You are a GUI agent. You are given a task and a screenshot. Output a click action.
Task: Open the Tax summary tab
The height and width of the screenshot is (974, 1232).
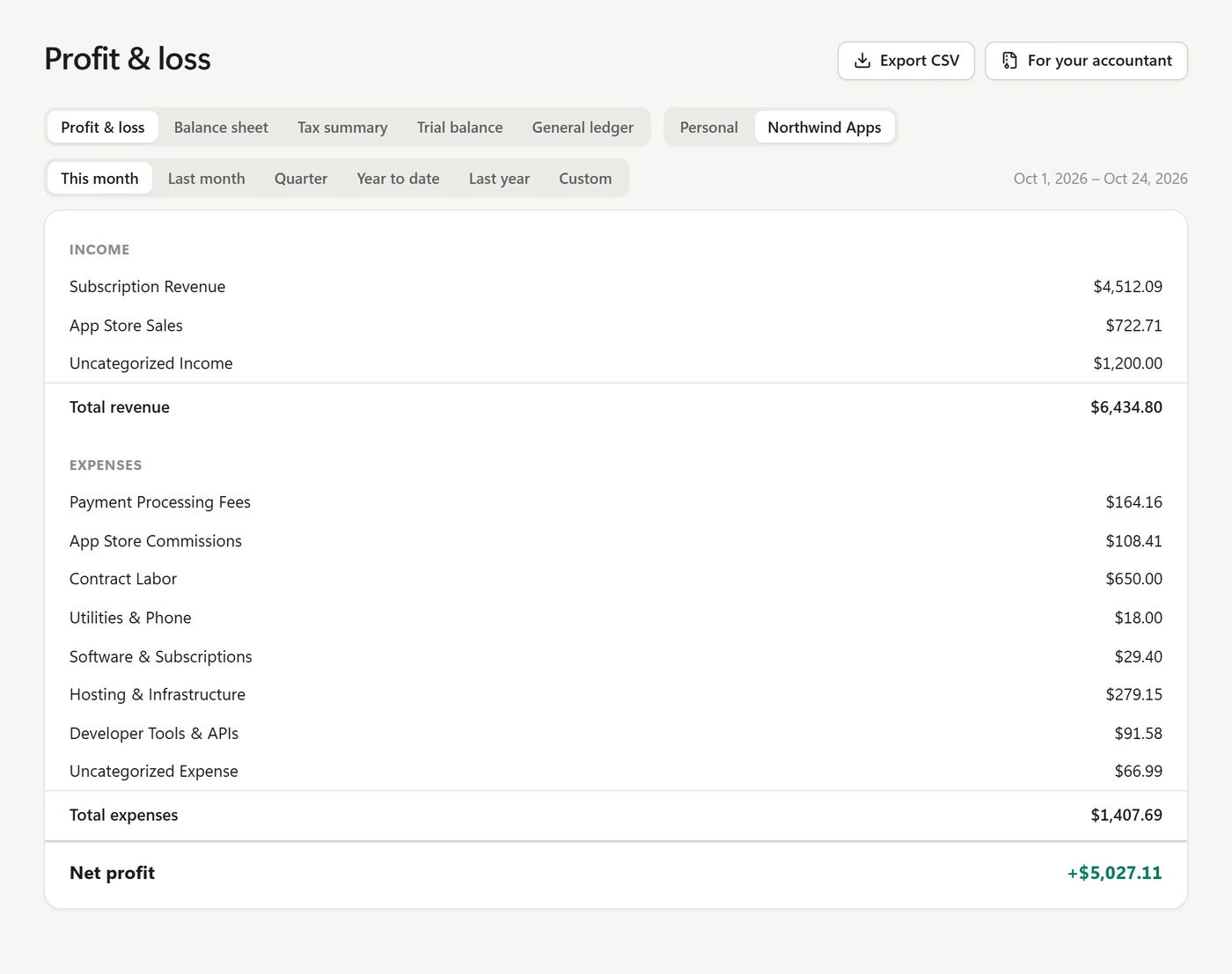coord(342,128)
